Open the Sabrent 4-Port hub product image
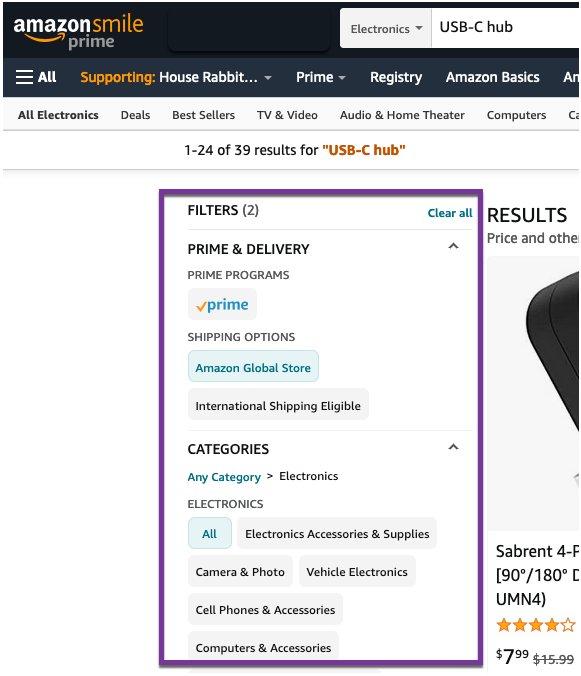The height and width of the screenshot is (676, 581). click(x=534, y=393)
